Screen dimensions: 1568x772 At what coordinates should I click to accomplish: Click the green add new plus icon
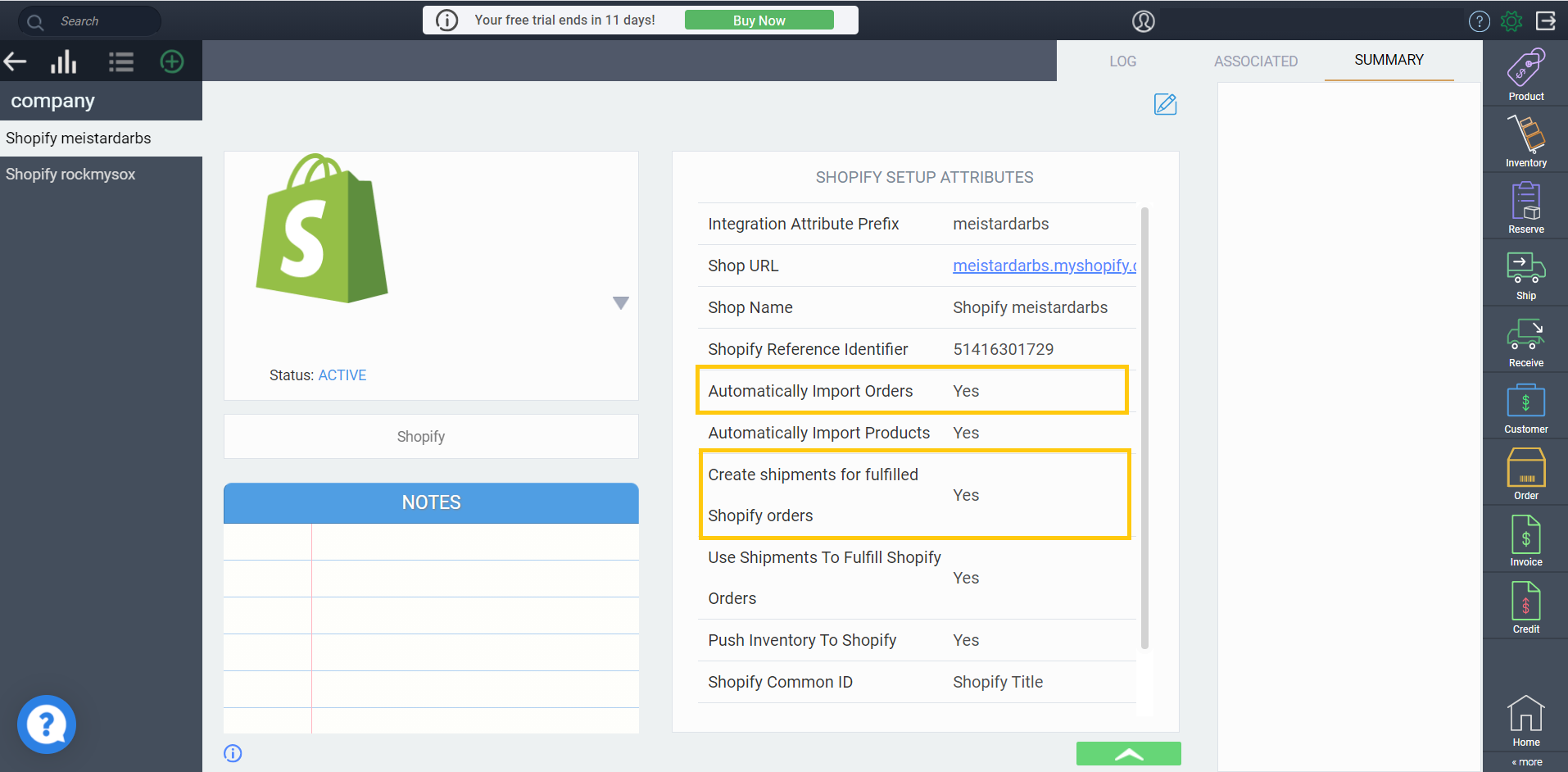172,61
